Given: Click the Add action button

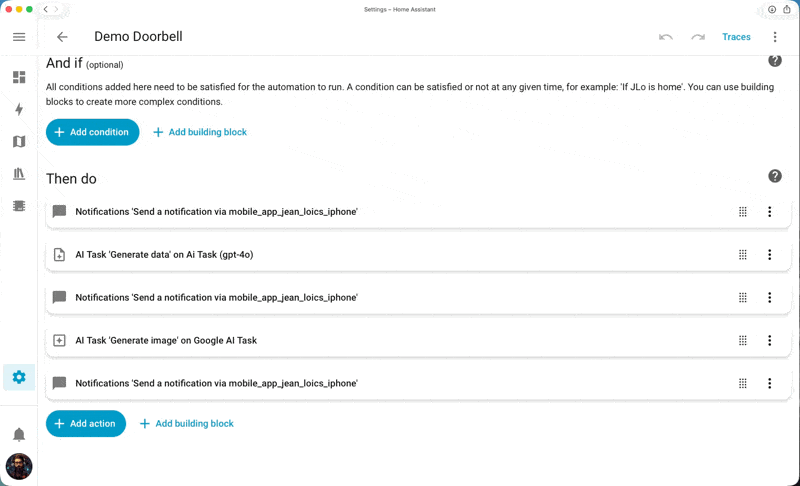Looking at the screenshot, I should pyautogui.click(x=86, y=424).
